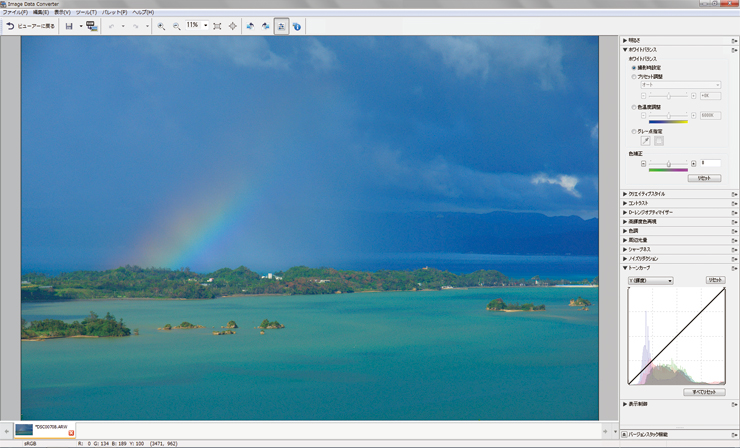740x448 pixels.
Task: Select the プリセット調整 radio button
Action: point(634,77)
